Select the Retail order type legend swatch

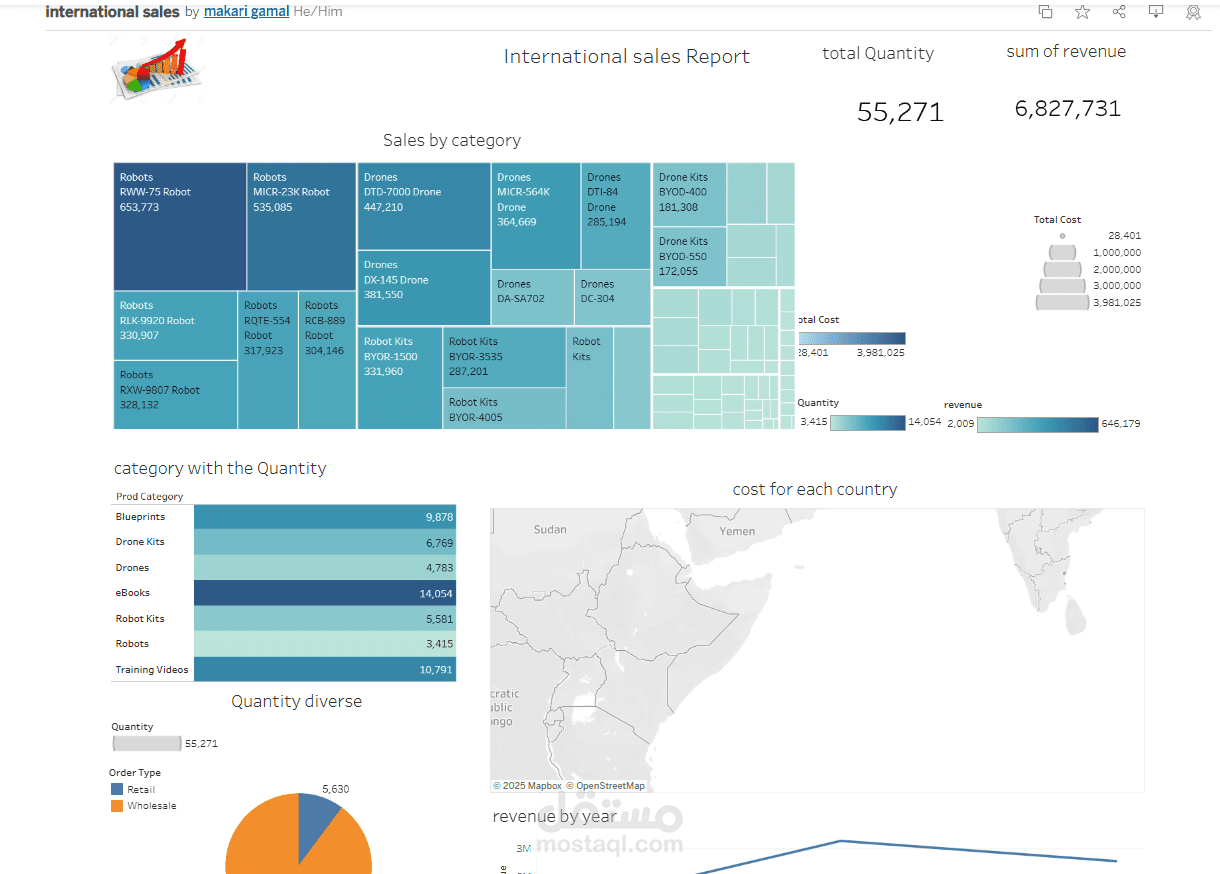(x=116, y=789)
